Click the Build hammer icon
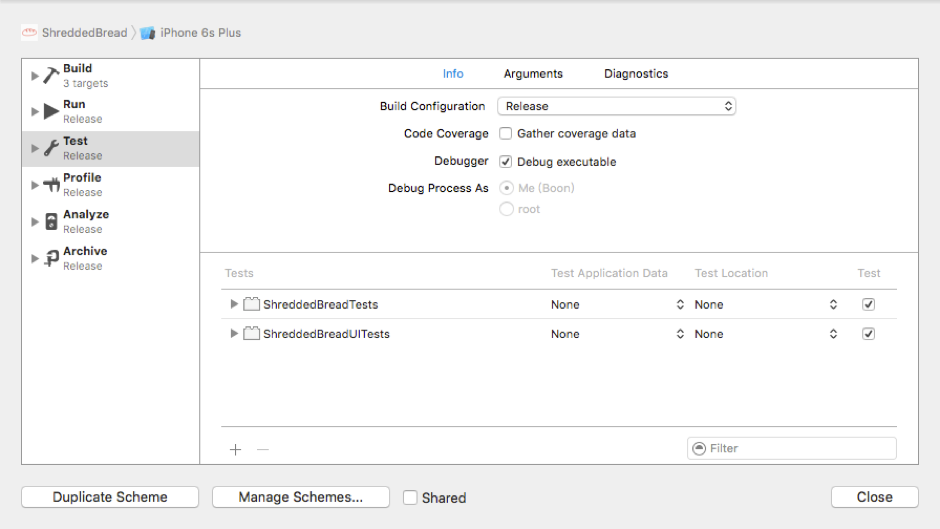 (51, 76)
